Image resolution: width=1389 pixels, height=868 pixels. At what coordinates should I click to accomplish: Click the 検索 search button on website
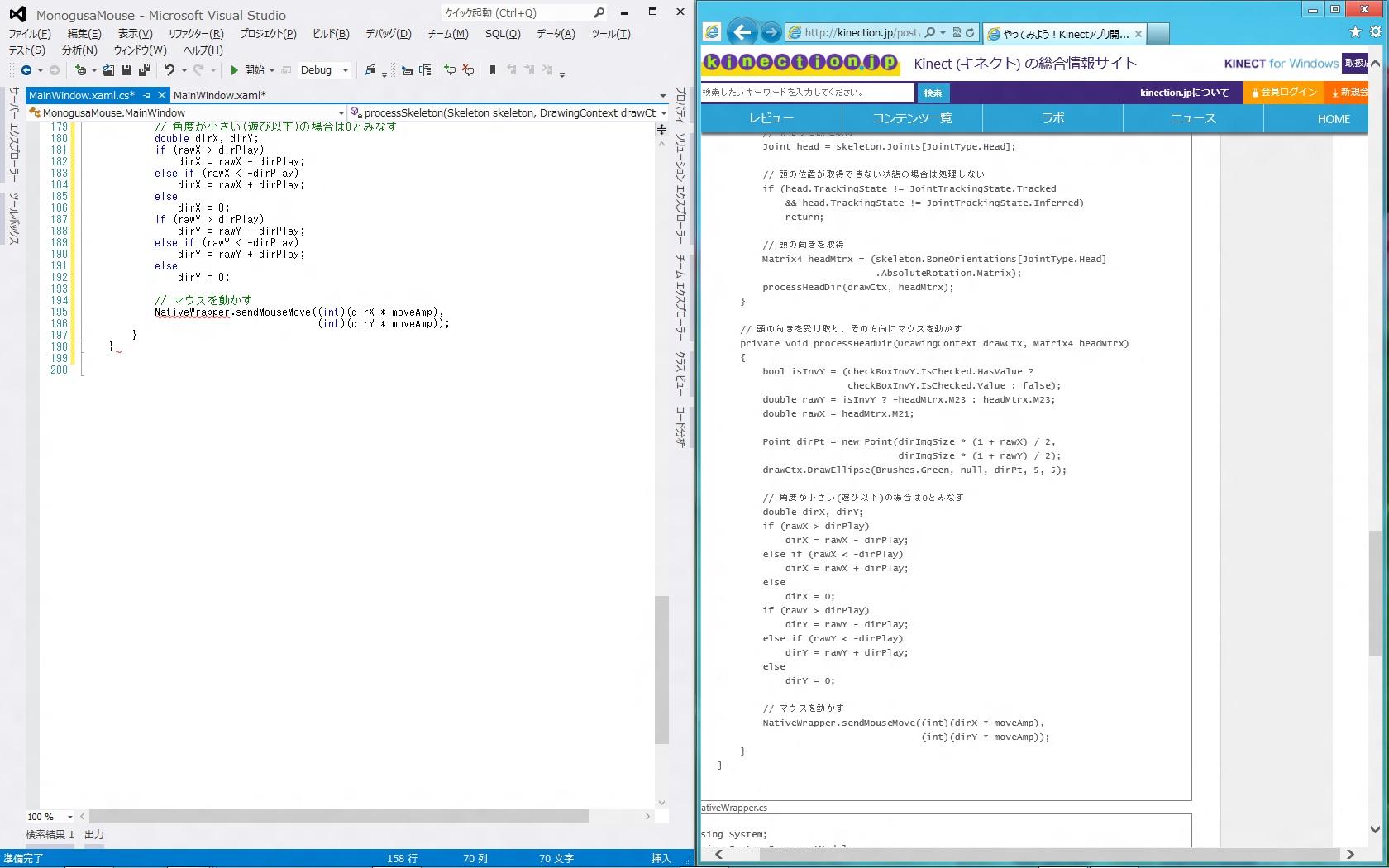[933, 93]
